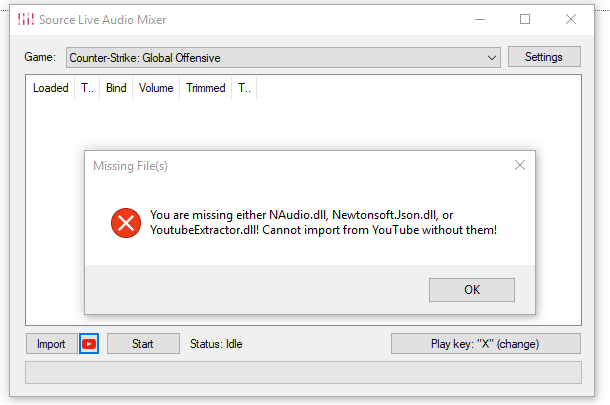The width and height of the screenshot is (610, 405).
Task: Click the YouTube import icon button
Action: pos(89,344)
